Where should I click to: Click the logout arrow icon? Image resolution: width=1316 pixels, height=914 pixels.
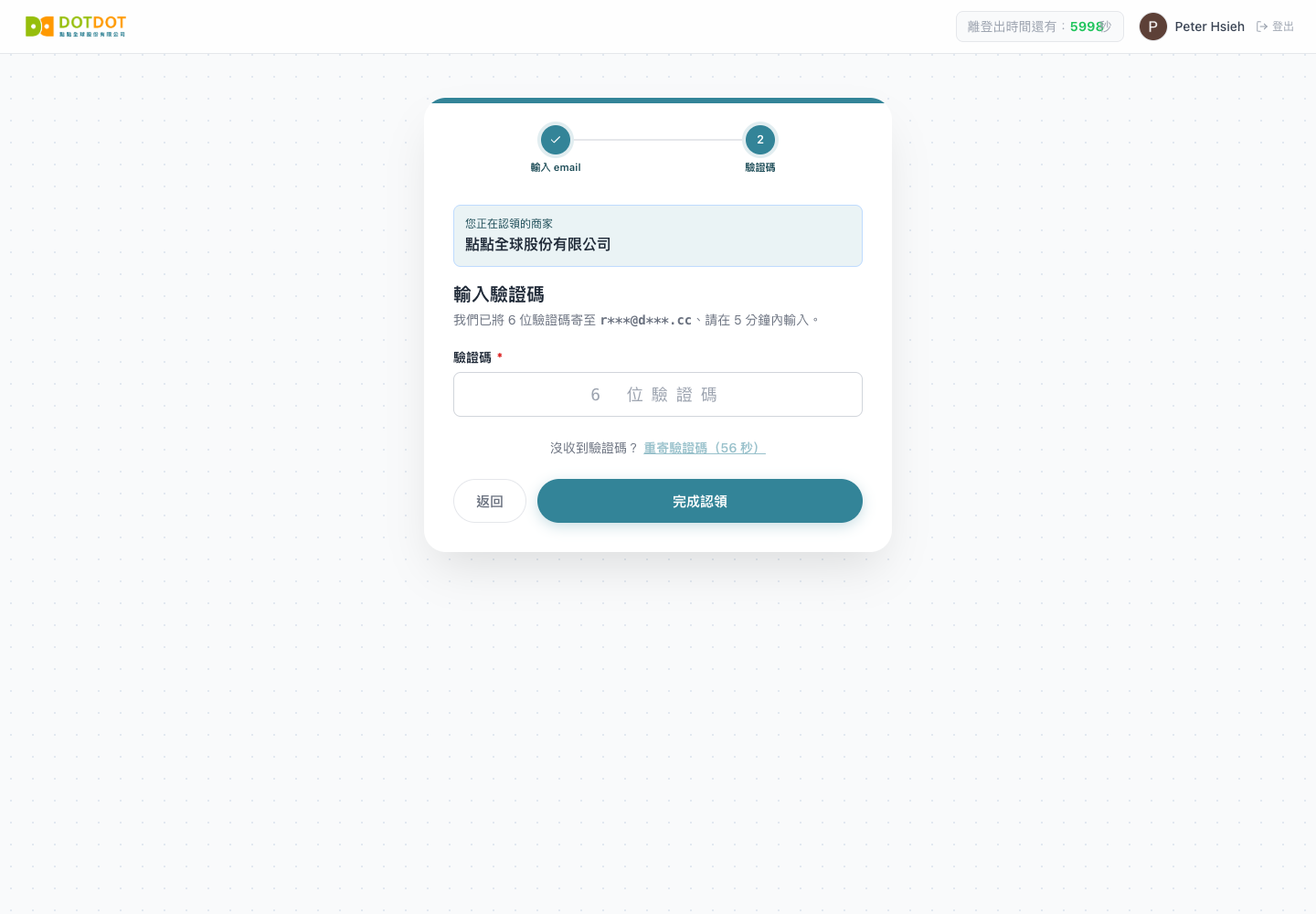click(1262, 27)
